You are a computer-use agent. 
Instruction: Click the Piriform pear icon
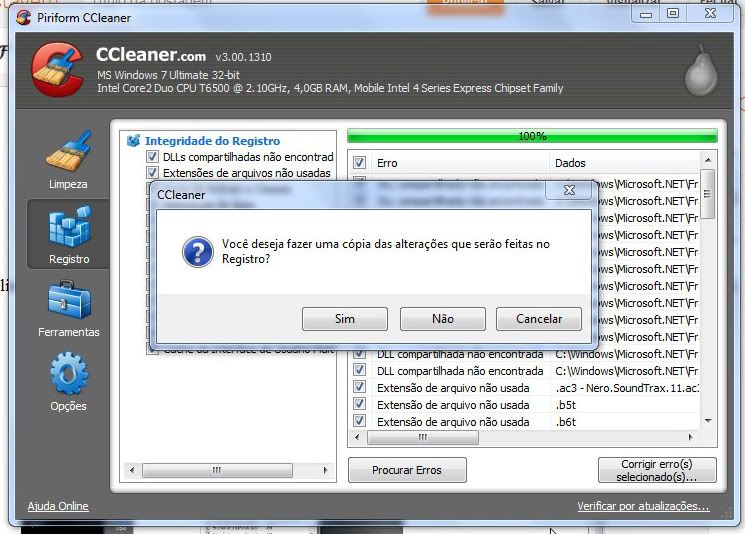(x=700, y=73)
